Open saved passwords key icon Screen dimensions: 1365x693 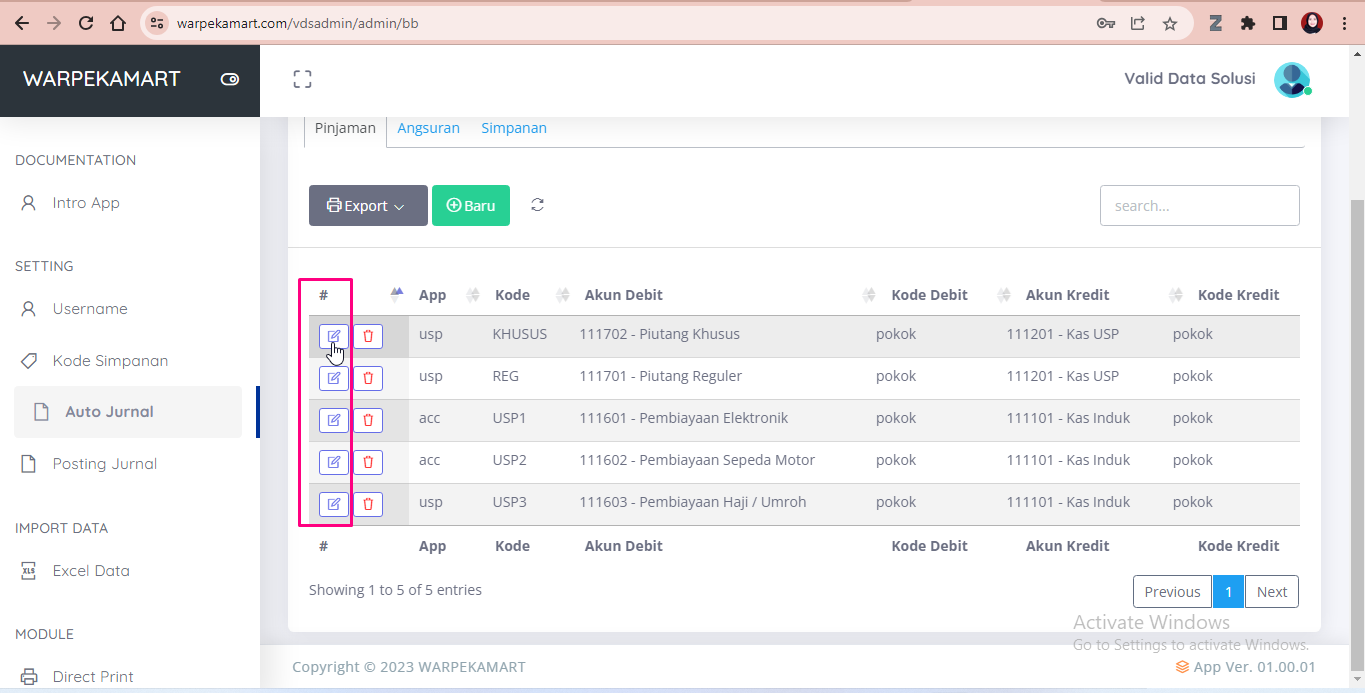1106,23
